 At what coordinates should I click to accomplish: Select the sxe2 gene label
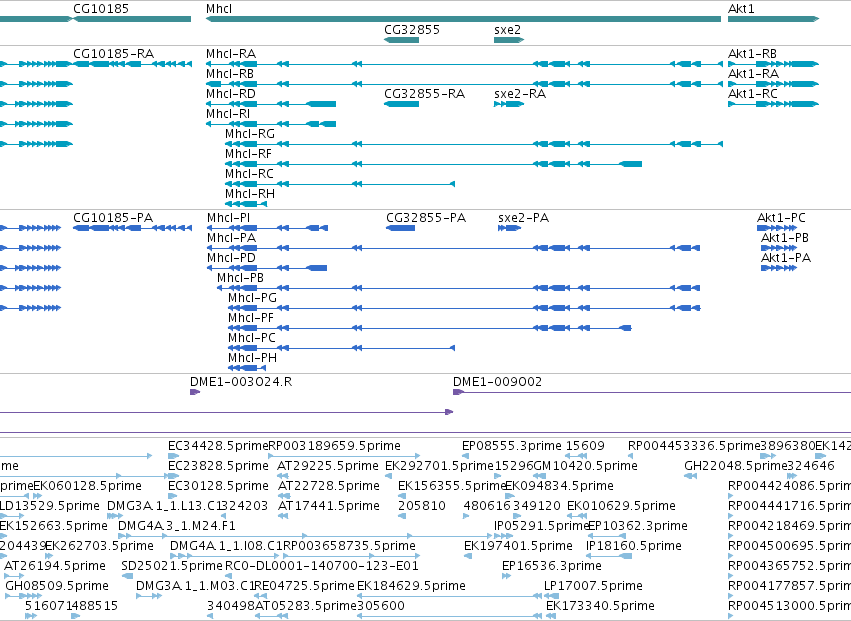(x=507, y=29)
